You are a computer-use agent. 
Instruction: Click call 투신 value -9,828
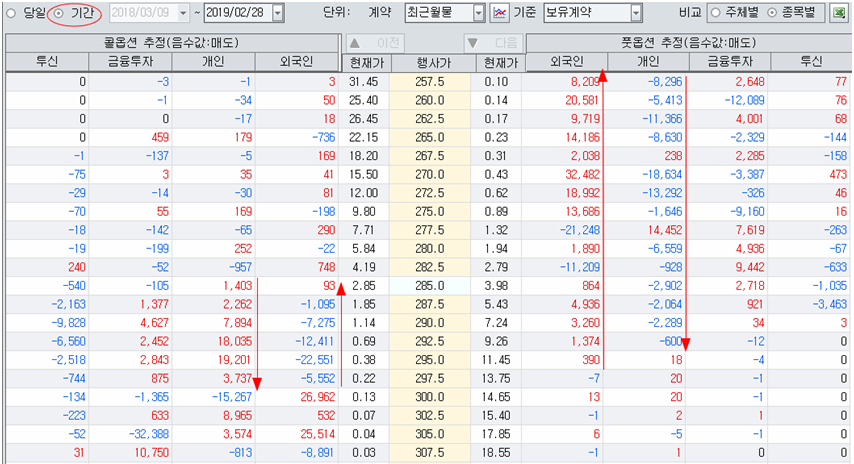point(69,322)
